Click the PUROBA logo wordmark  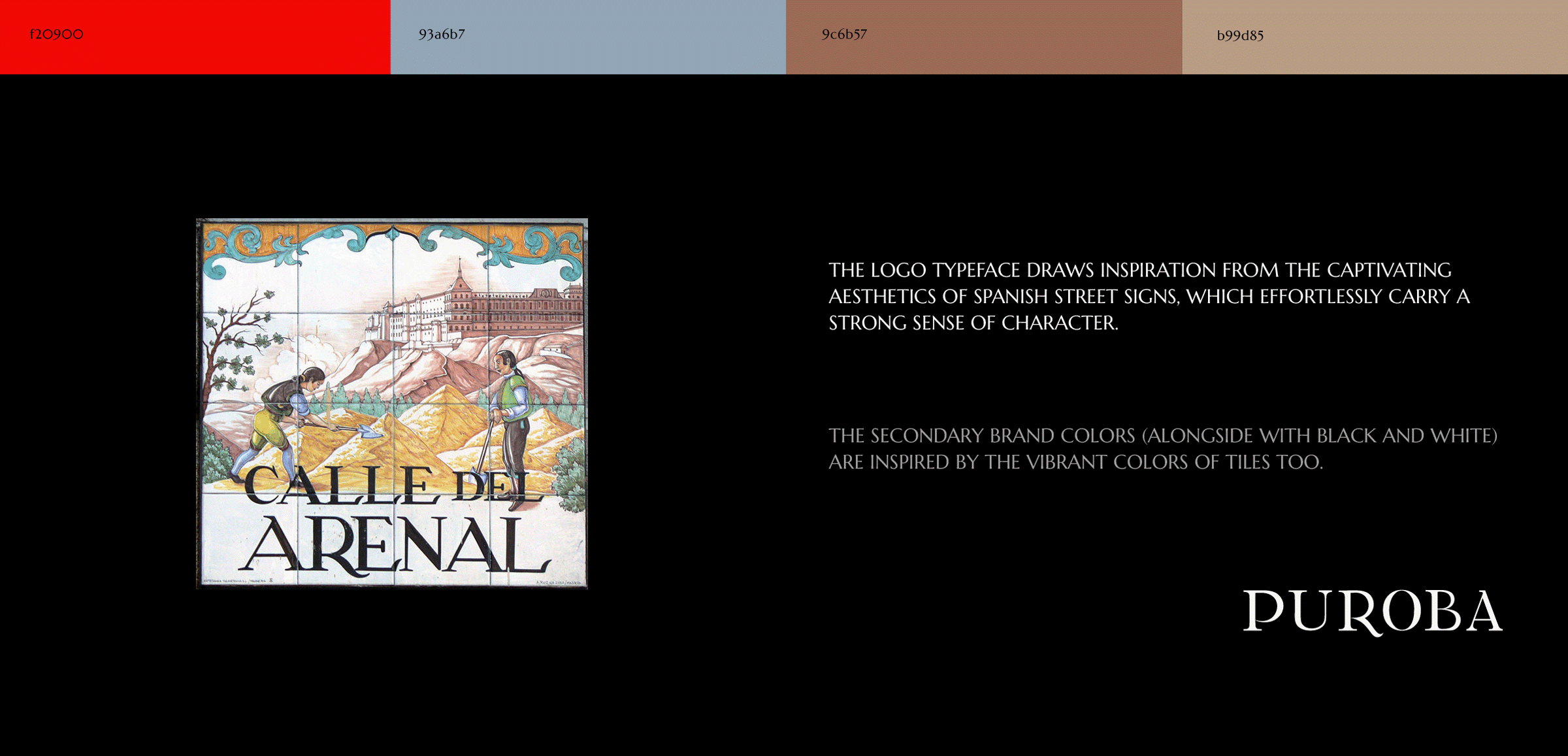[1372, 612]
